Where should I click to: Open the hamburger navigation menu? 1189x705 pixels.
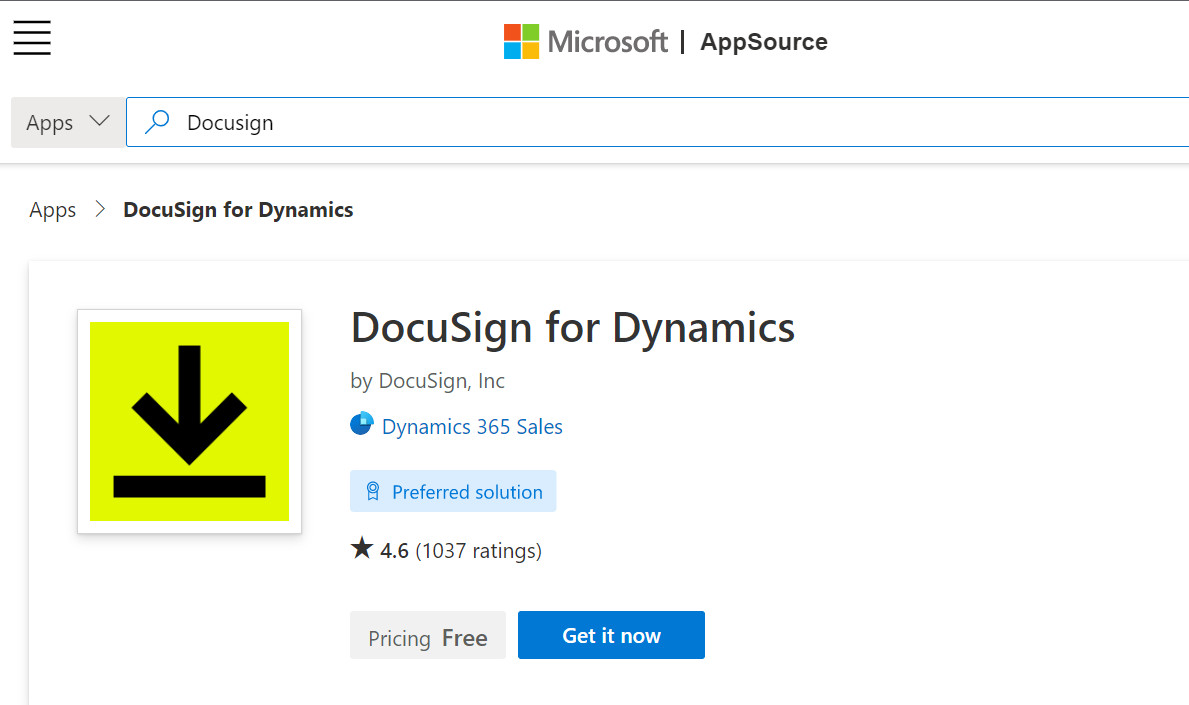click(x=32, y=38)
